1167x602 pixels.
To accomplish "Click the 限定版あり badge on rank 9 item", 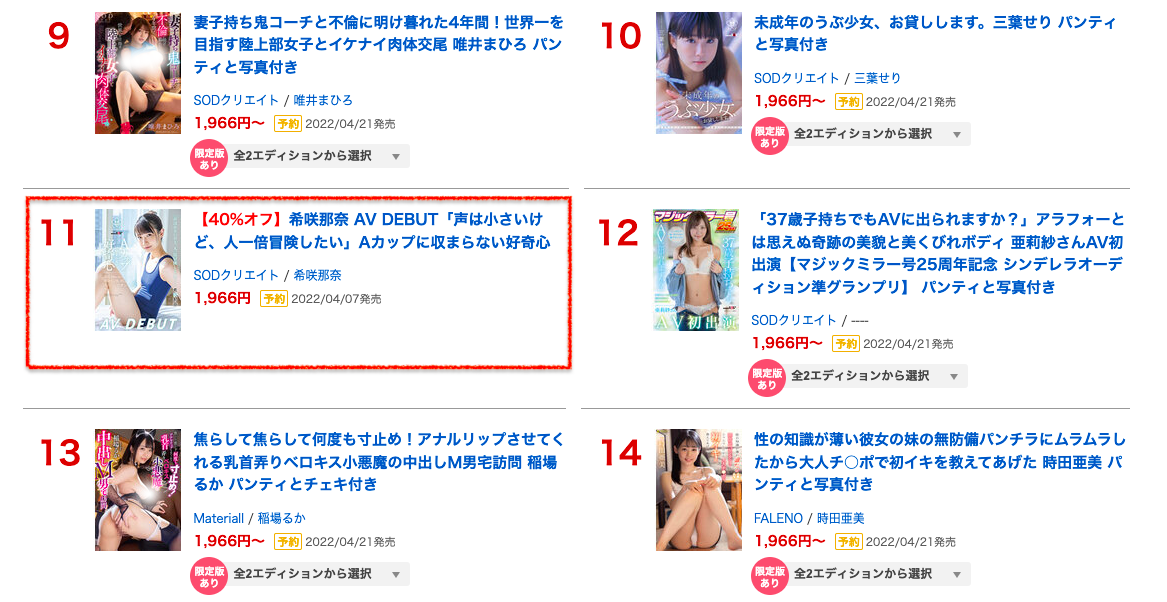I will pyautogui.click(x=209, y=158).
